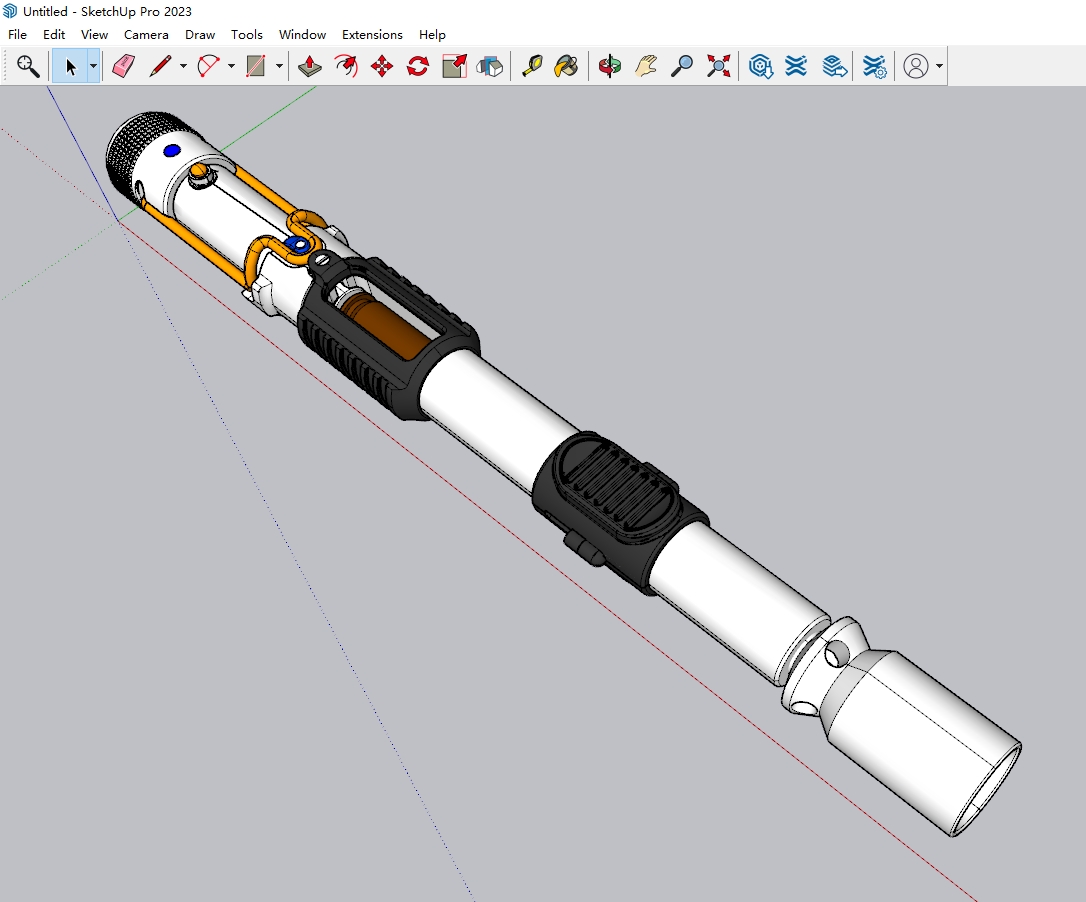Open the Camera menu
This screenshot has width=1086, height=902.
(x=146, y=35)
